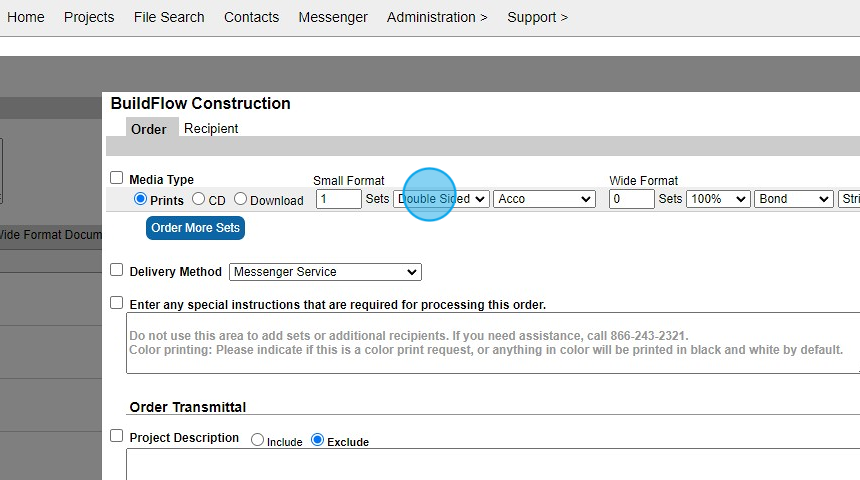
Task: Select Include for Project Description
Action: click(258, 439)
